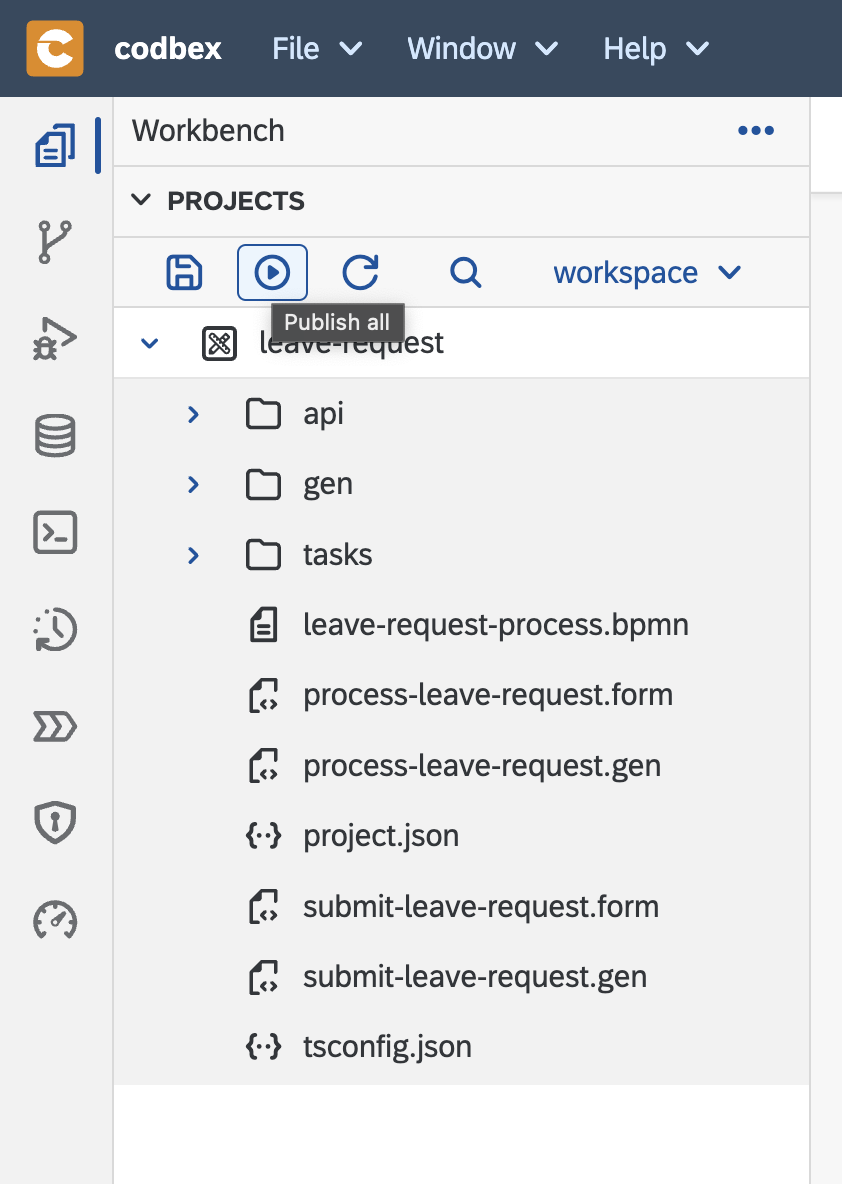Viewport: 842px width, 1184px height.
Task: Select the tasks folder row
Action: (461, 555)
